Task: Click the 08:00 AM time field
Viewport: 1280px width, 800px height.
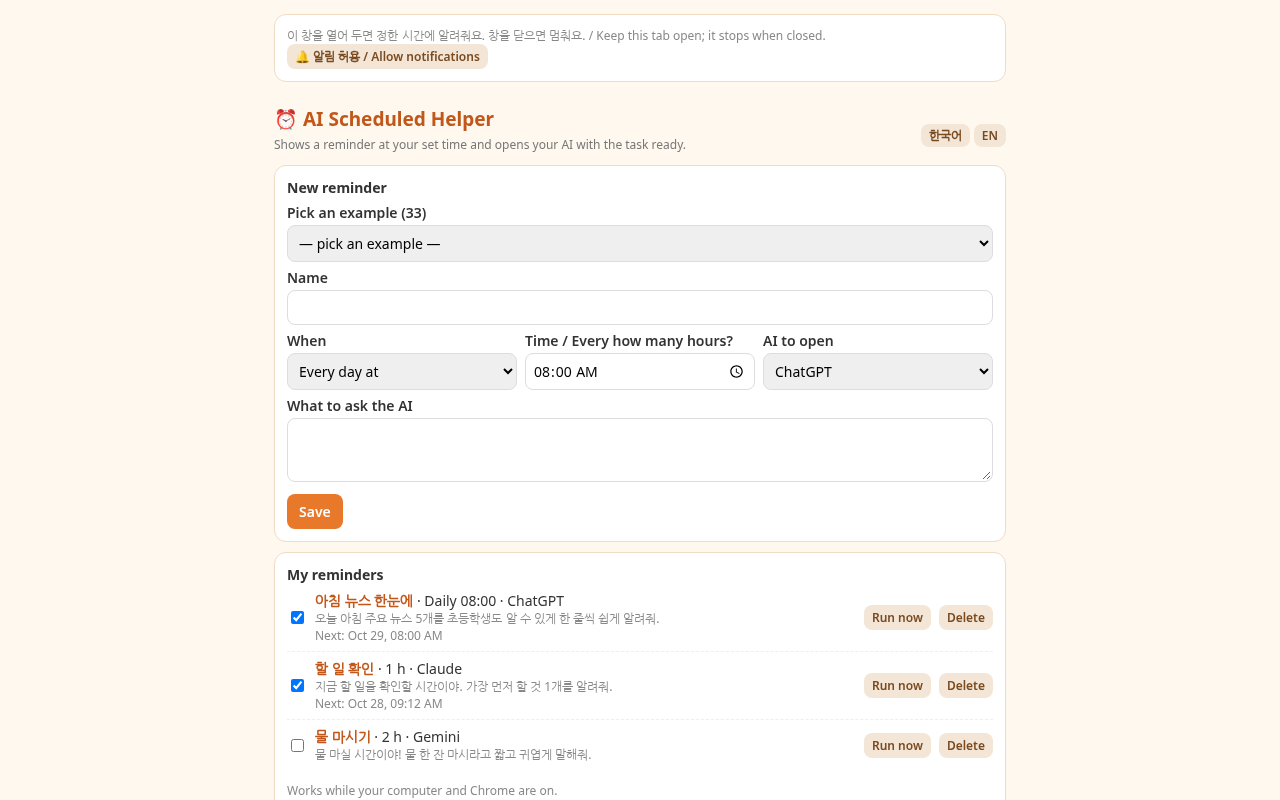Action: pos(640,371)
